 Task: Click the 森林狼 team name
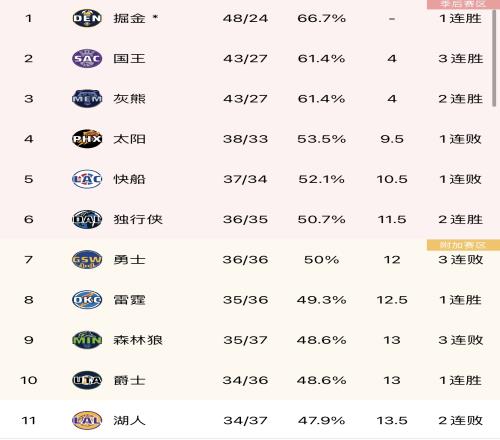[138, 340]
